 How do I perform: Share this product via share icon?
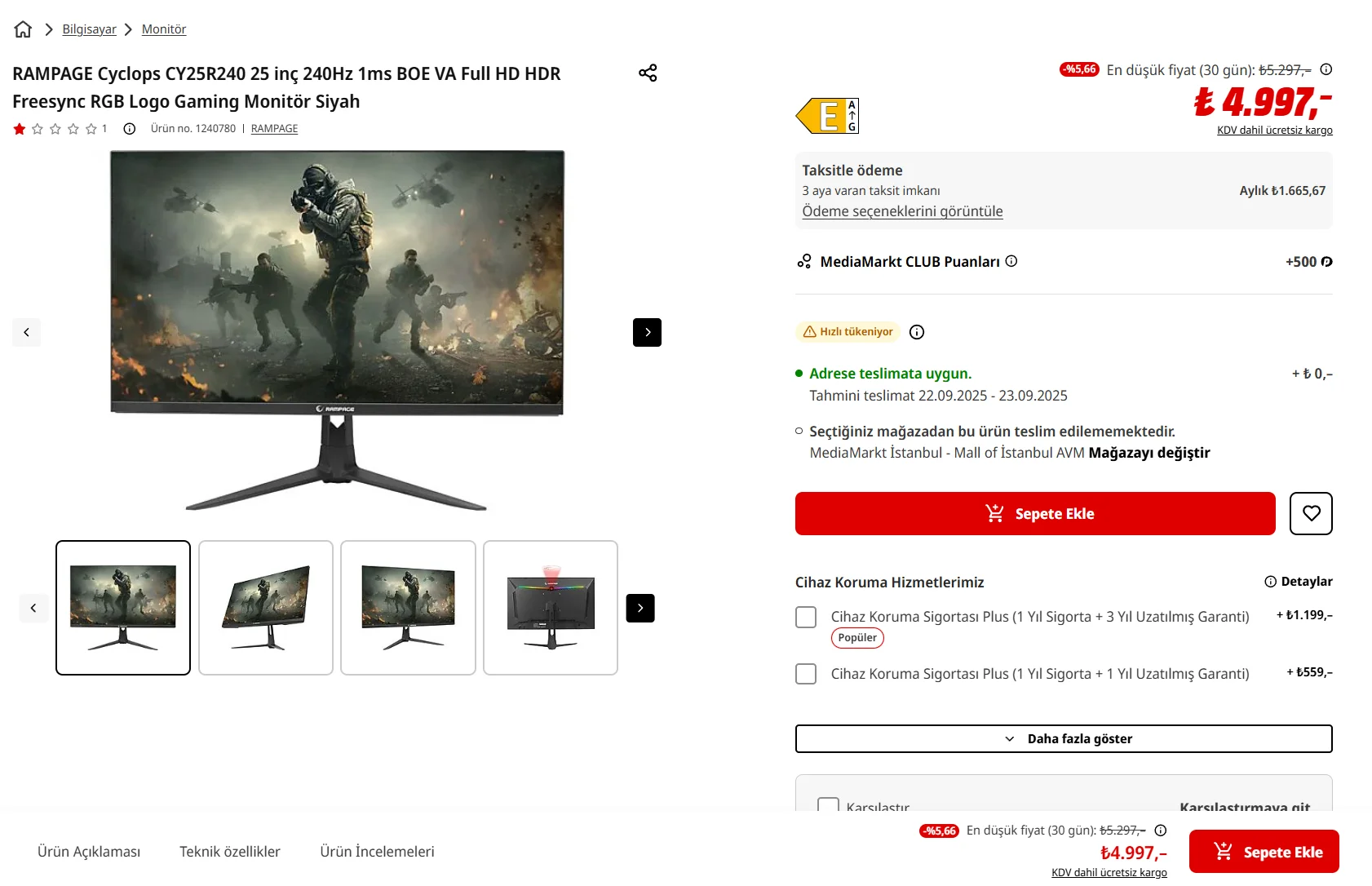tap(648, 73)
